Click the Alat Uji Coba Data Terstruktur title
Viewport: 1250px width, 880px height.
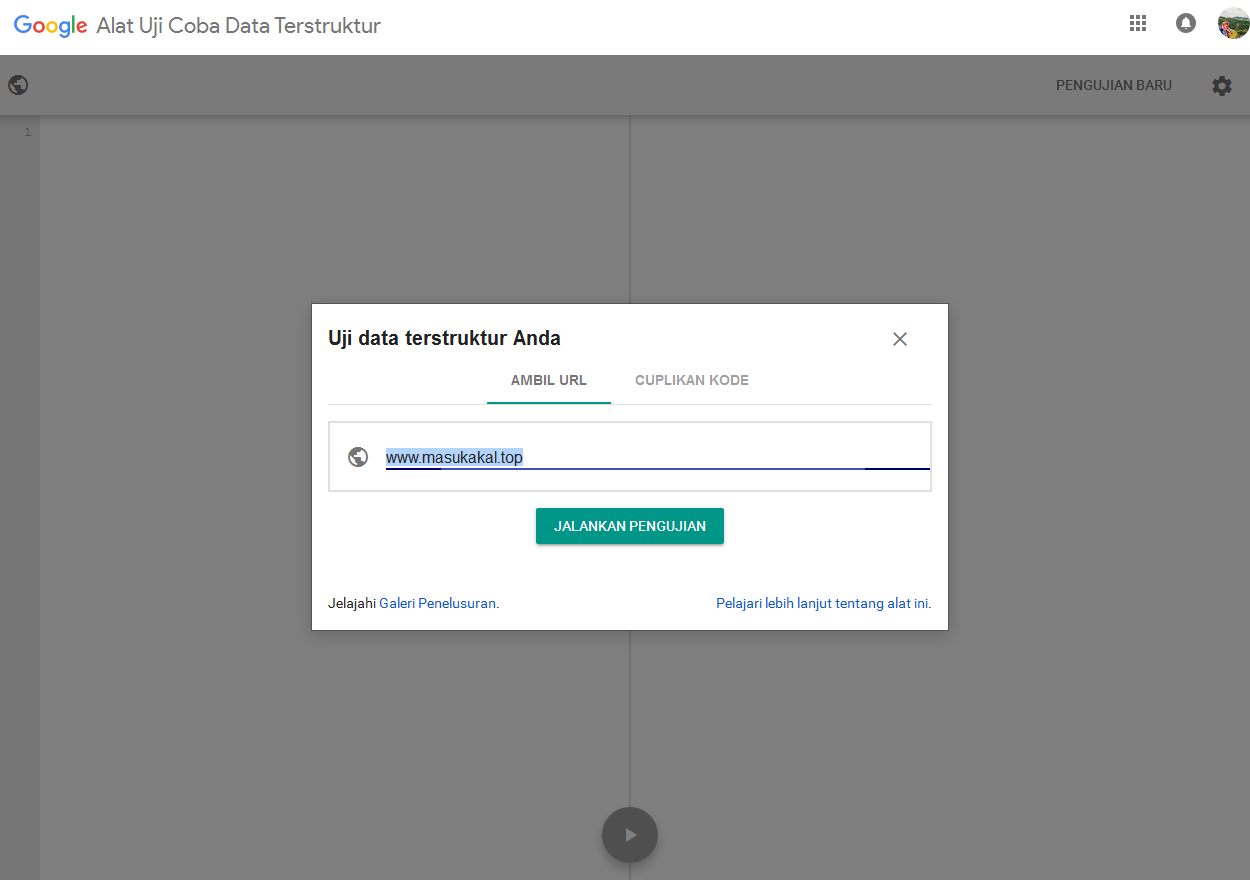[239, 26]
